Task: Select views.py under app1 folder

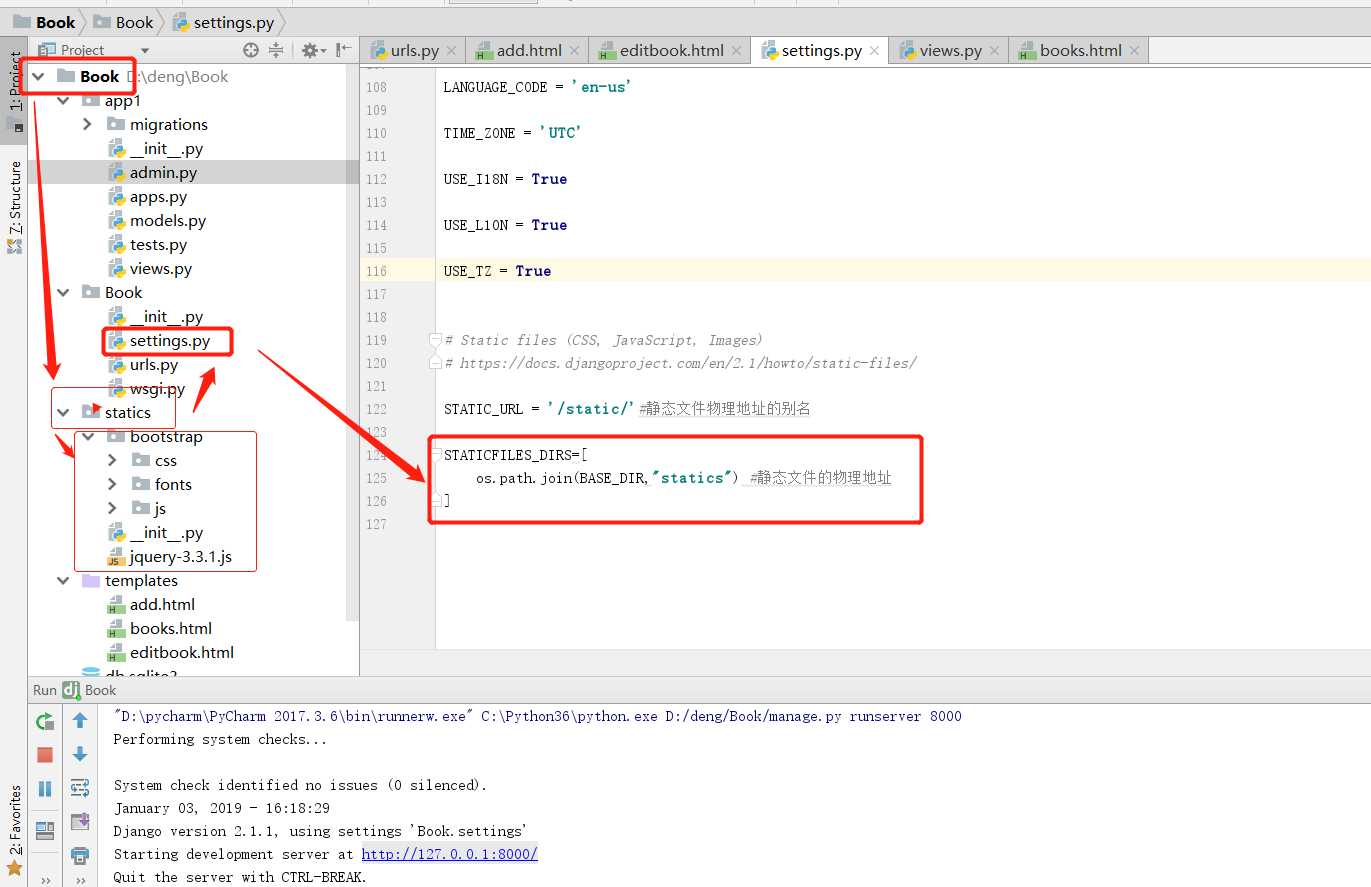Action: [x=160, y=268]
